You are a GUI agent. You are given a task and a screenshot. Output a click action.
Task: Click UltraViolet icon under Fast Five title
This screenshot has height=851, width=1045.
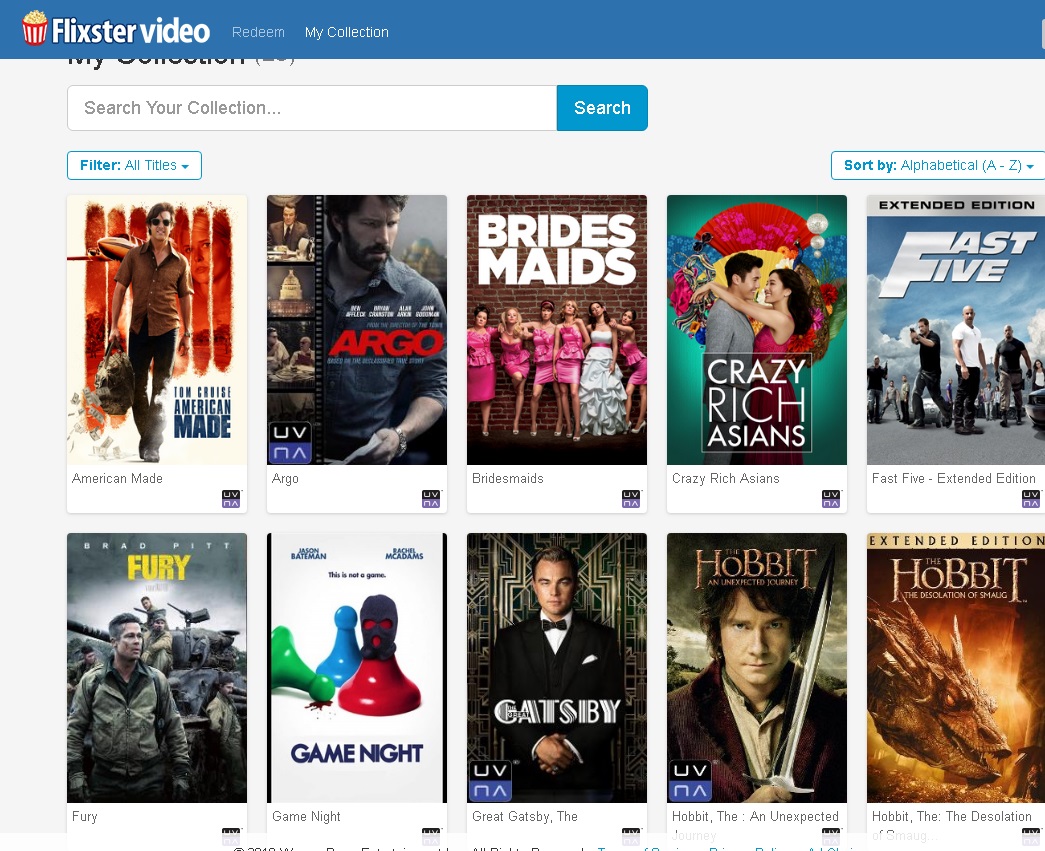(x=1030, y=498)
